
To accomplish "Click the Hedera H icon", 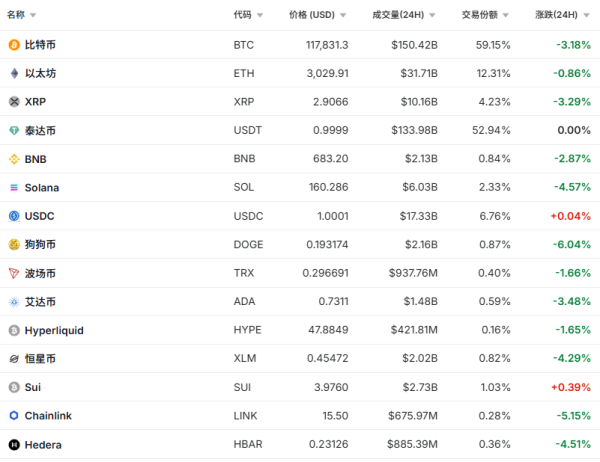I will [14, 444].
